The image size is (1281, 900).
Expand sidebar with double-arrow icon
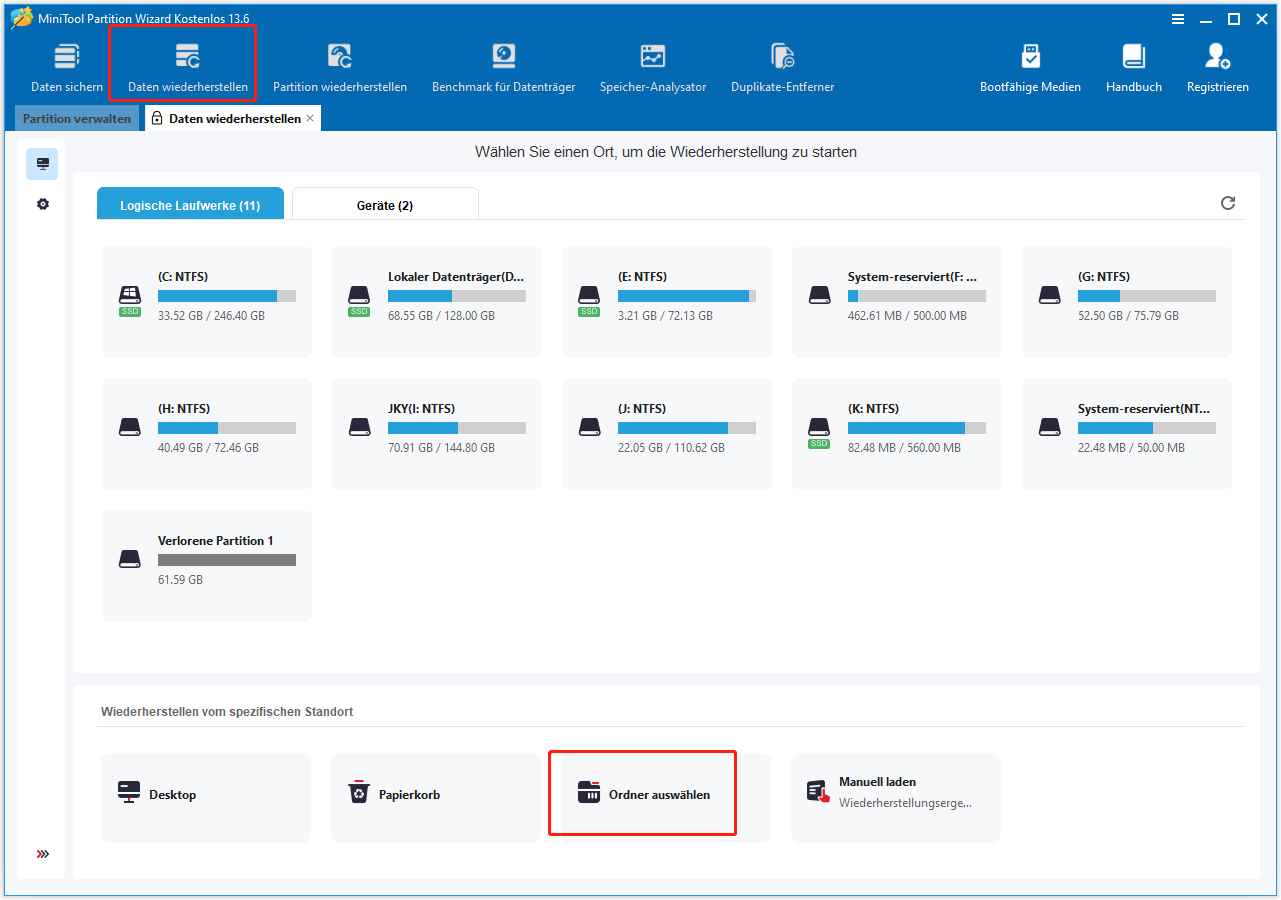pyautogui.click(x=42, y=854)
